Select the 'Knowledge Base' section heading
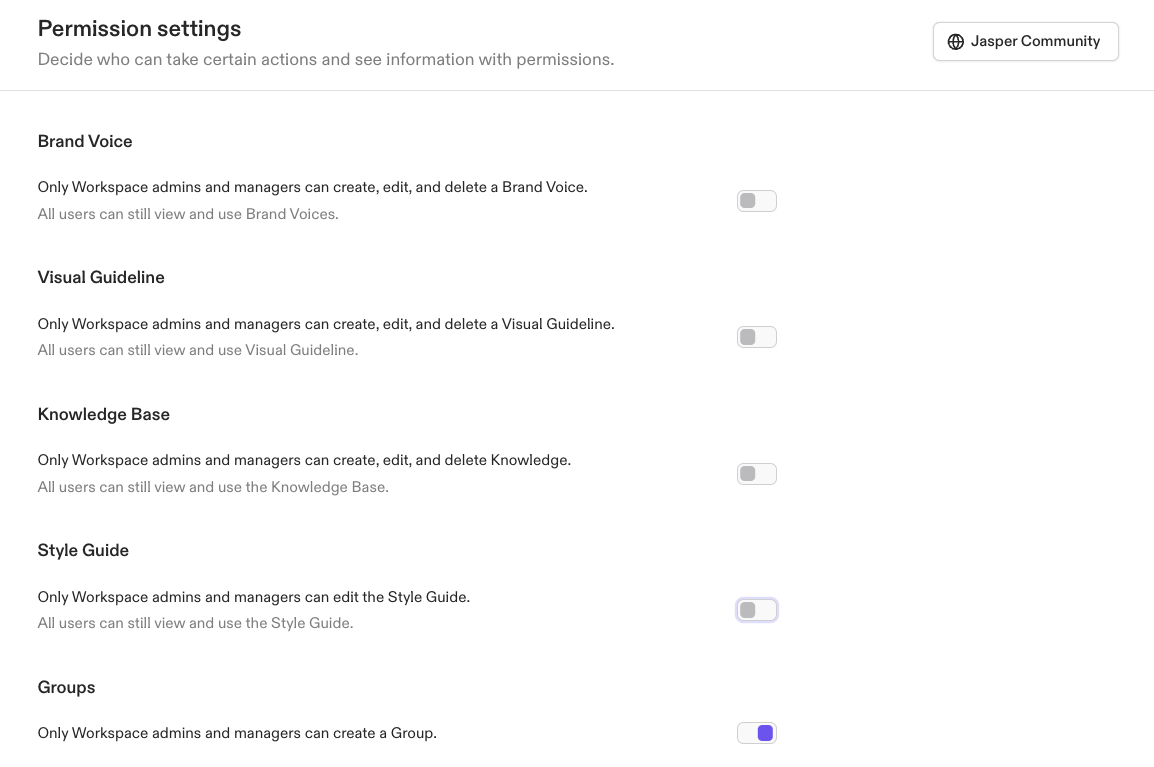 tap(104, 414)
